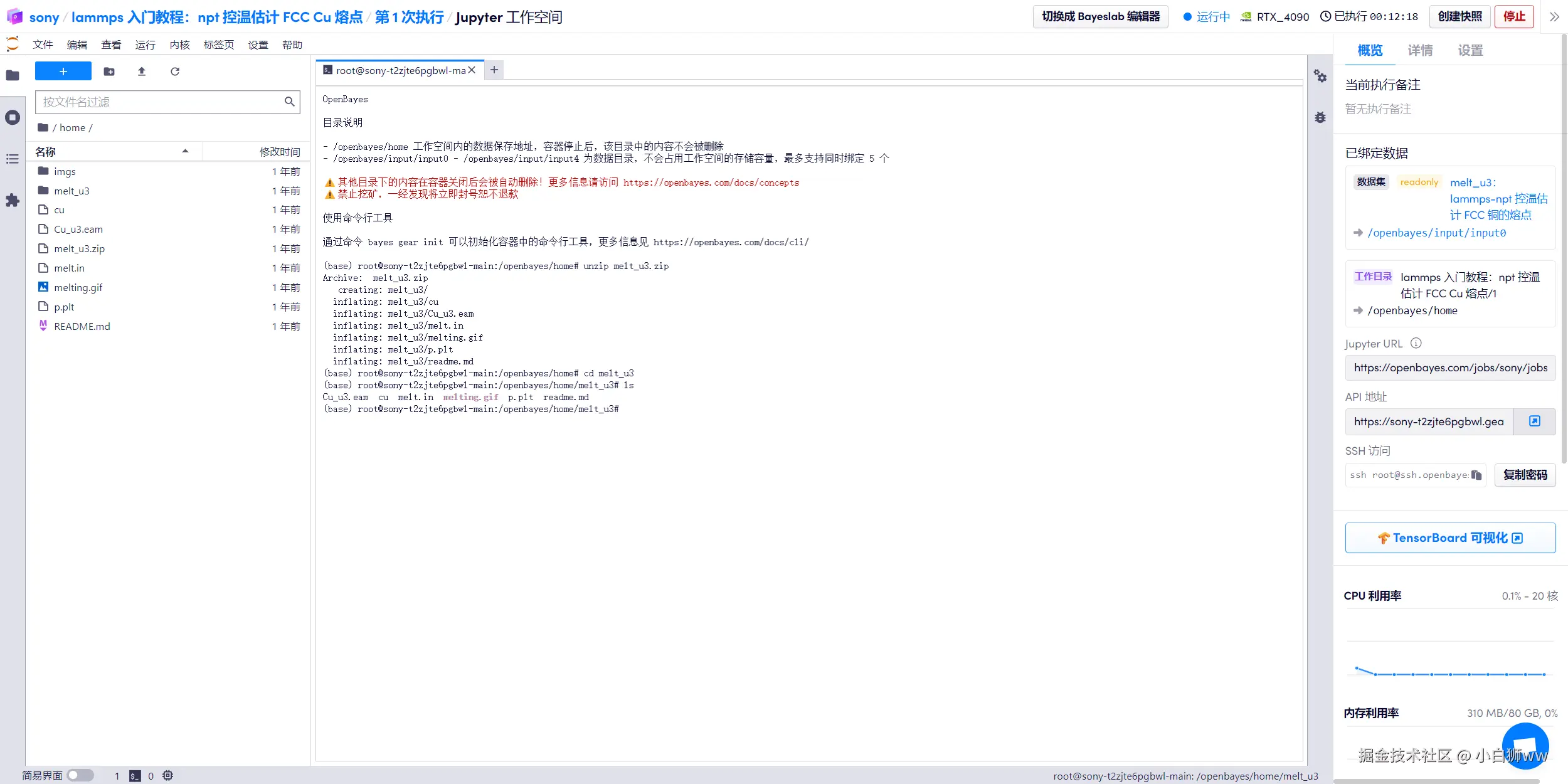Viewport: 1568px width, 784px height.
Task: Open the running terminals and kernels sidebar
Action: [x=13, y=117]
